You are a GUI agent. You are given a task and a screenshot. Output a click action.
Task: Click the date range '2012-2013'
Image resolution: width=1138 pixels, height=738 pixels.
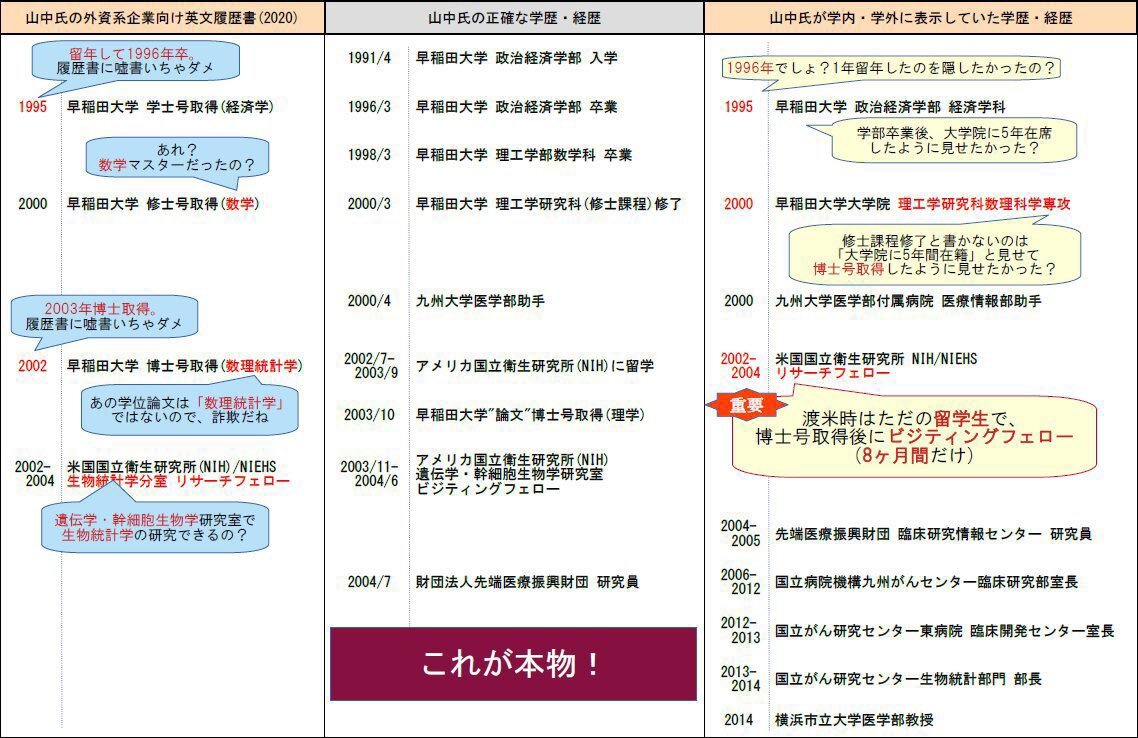coord(740,631)
